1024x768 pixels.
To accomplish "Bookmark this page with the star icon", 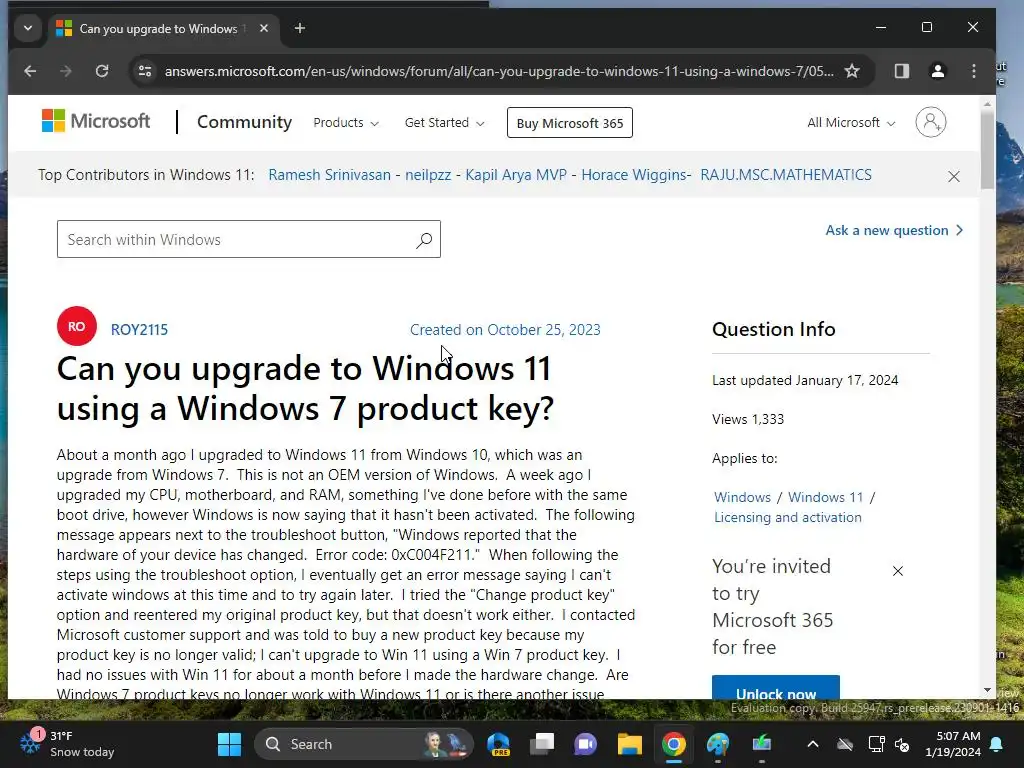I will coord(852,71).
